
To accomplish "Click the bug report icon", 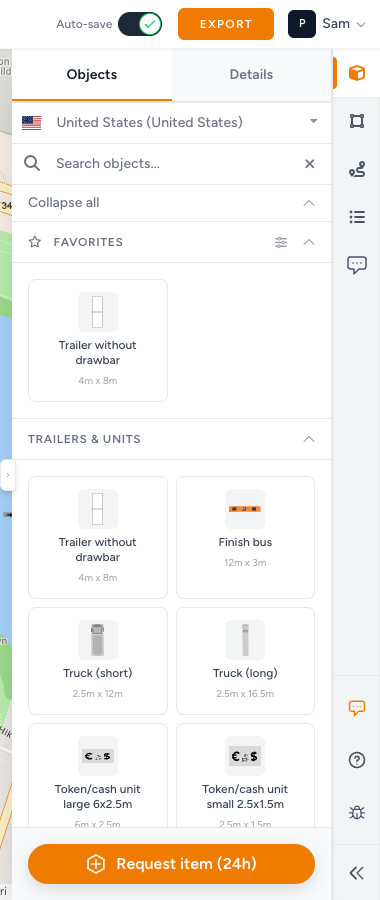I will 356,813.
